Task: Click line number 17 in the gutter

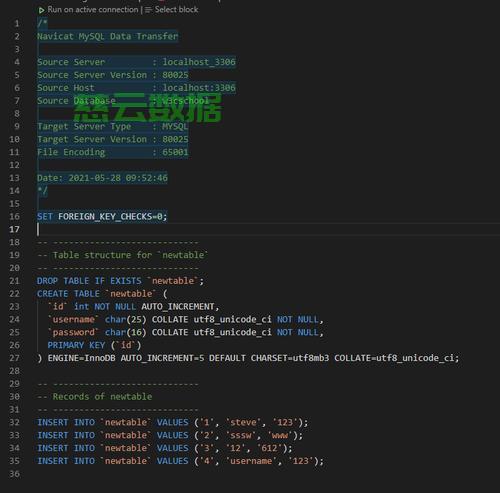Action: click(14, 229)
